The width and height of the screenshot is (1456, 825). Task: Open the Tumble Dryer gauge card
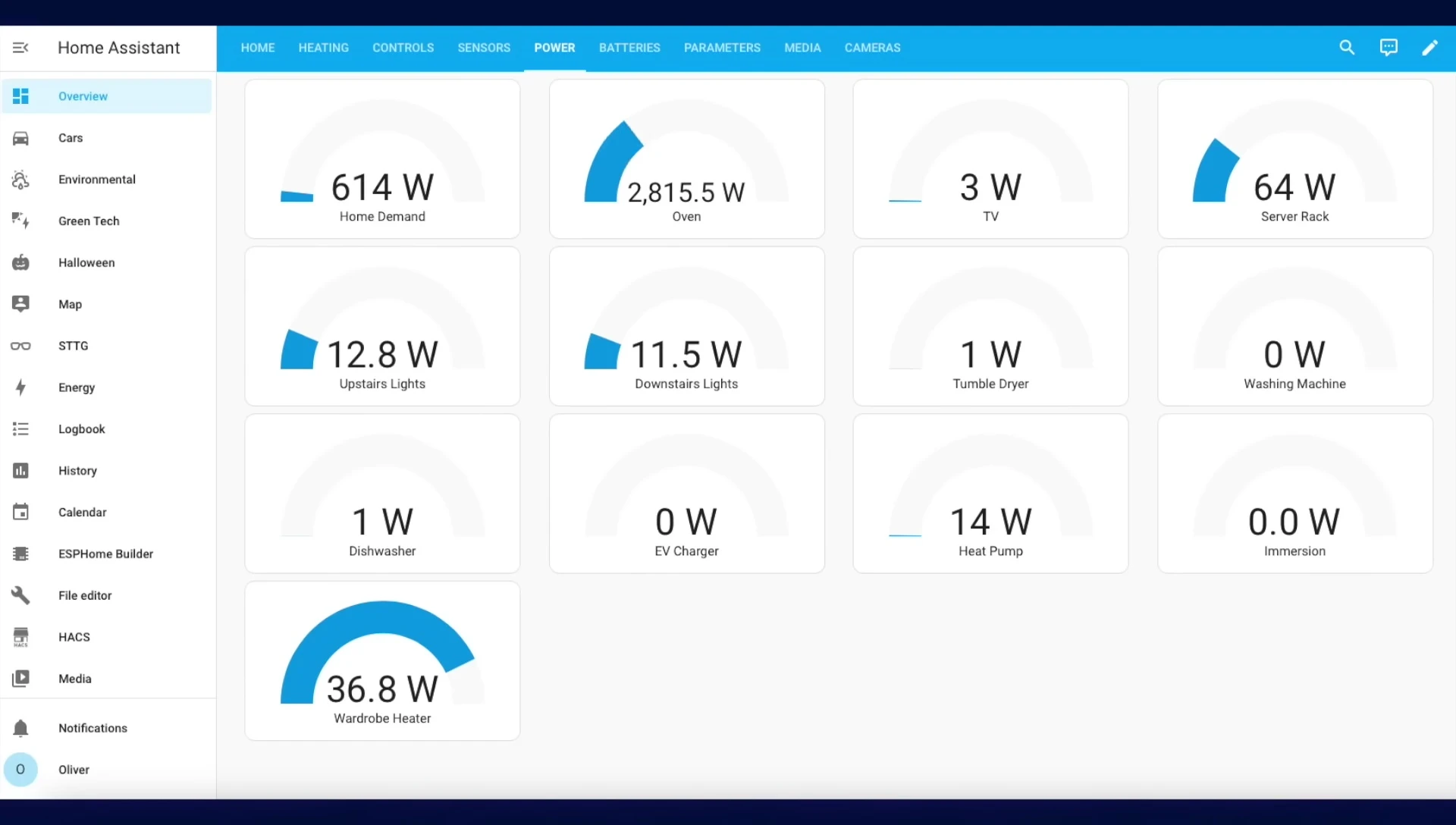click(x=990, y=326)
